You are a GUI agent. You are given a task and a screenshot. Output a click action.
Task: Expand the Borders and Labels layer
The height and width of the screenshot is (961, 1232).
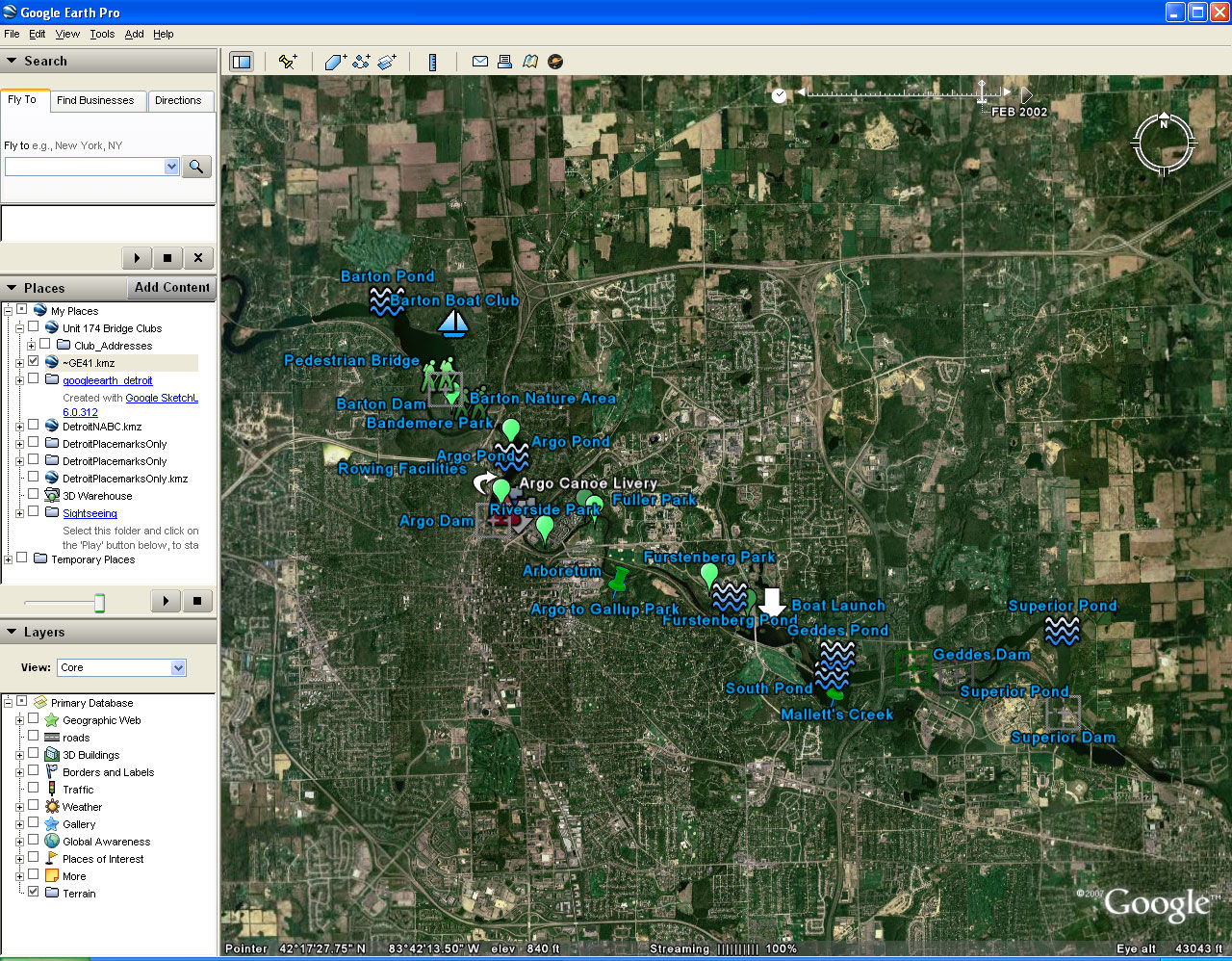(19, 772)
